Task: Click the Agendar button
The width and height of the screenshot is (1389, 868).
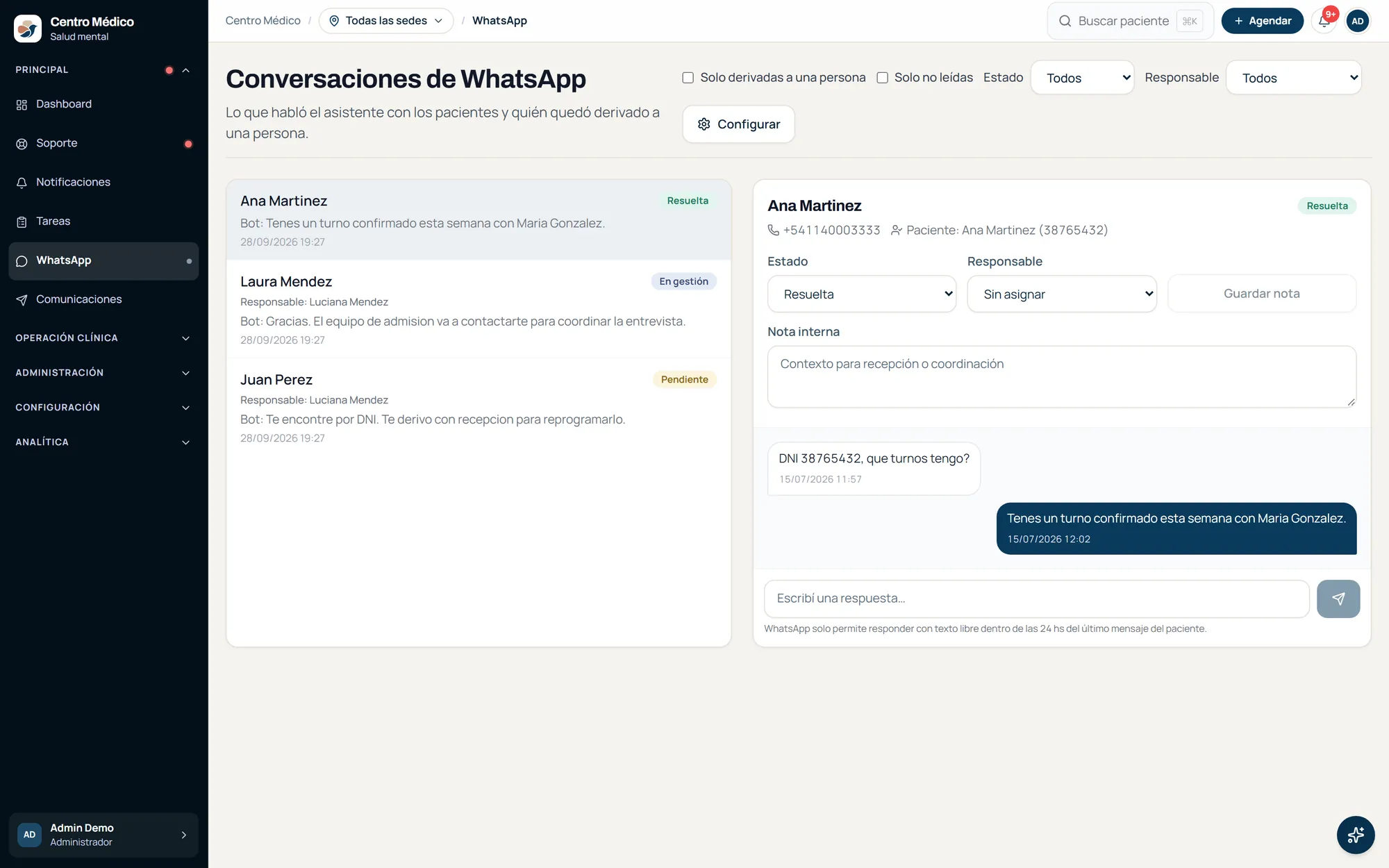Action: point(1262,21)
